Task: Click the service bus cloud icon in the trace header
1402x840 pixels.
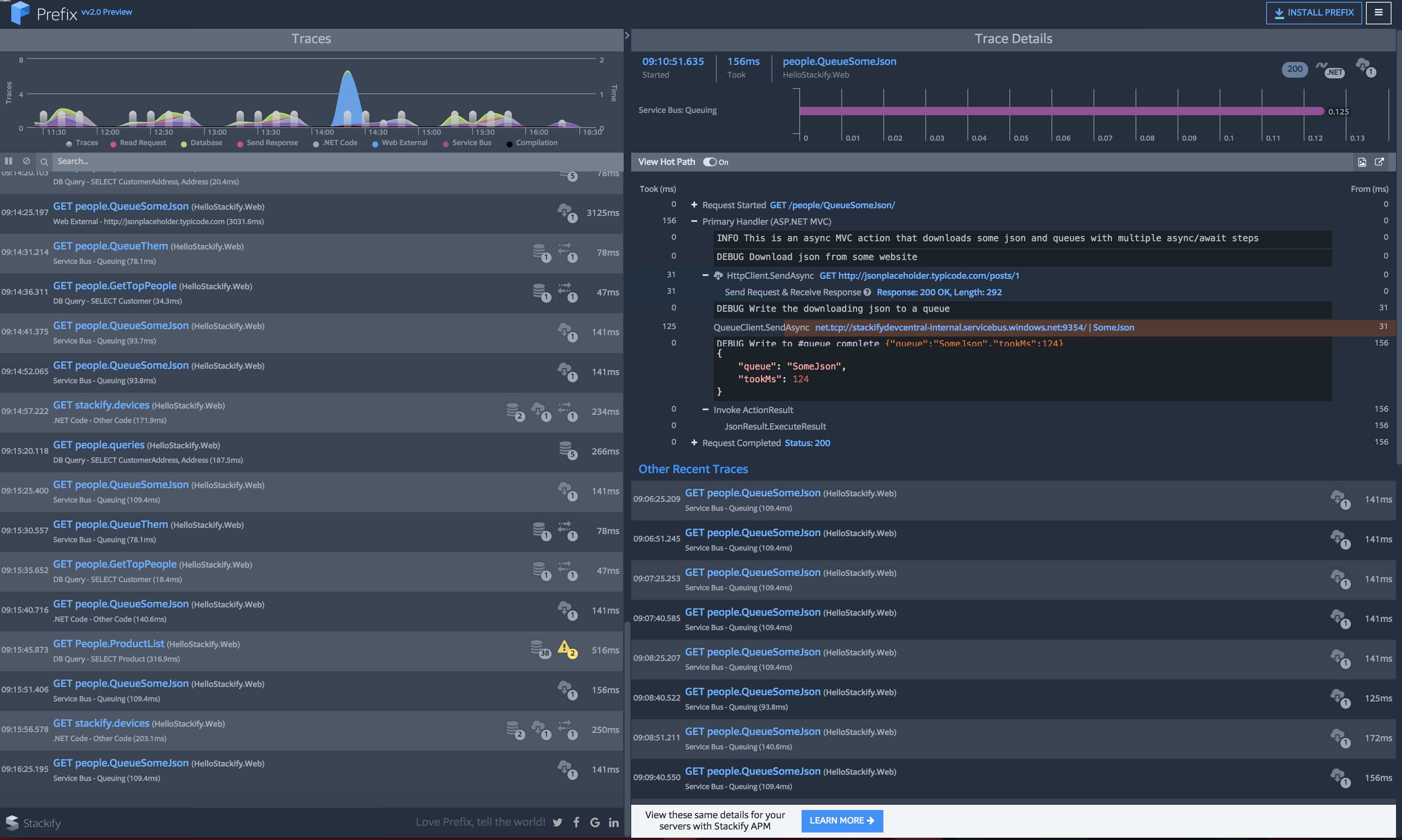Action: point(1366,68)
